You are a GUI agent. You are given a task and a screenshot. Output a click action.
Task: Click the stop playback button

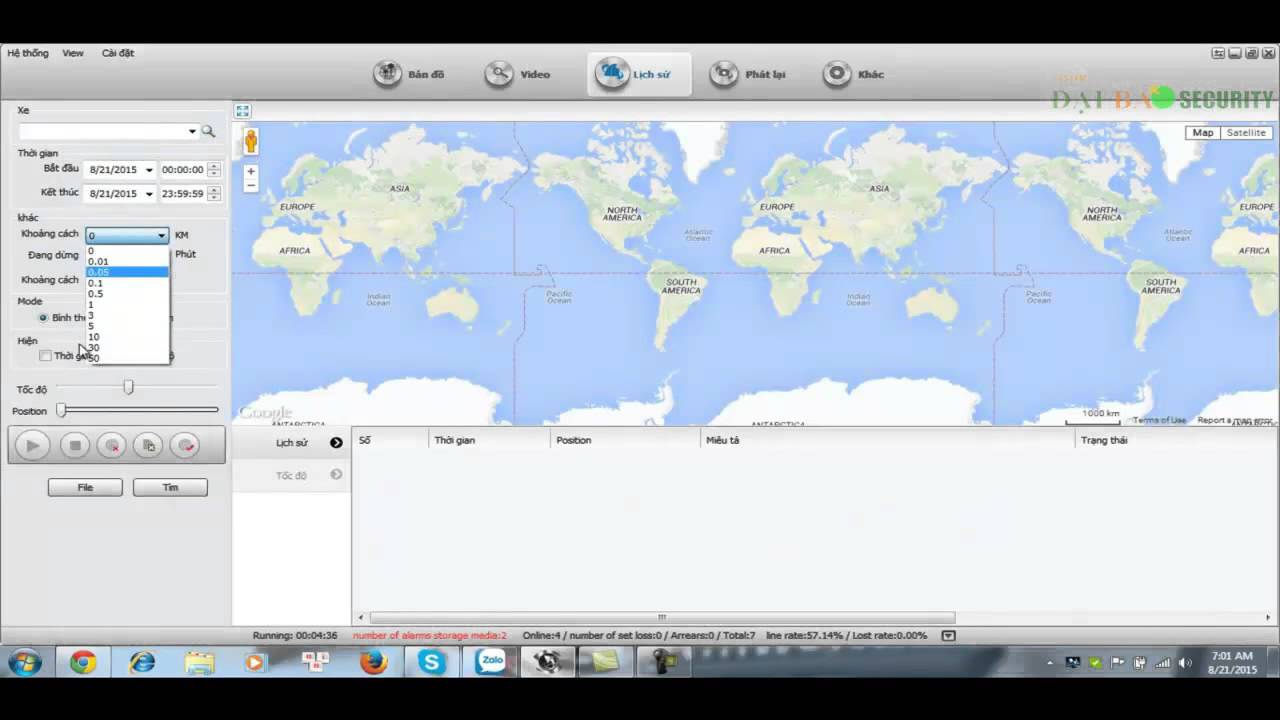[x=74, y=446]
